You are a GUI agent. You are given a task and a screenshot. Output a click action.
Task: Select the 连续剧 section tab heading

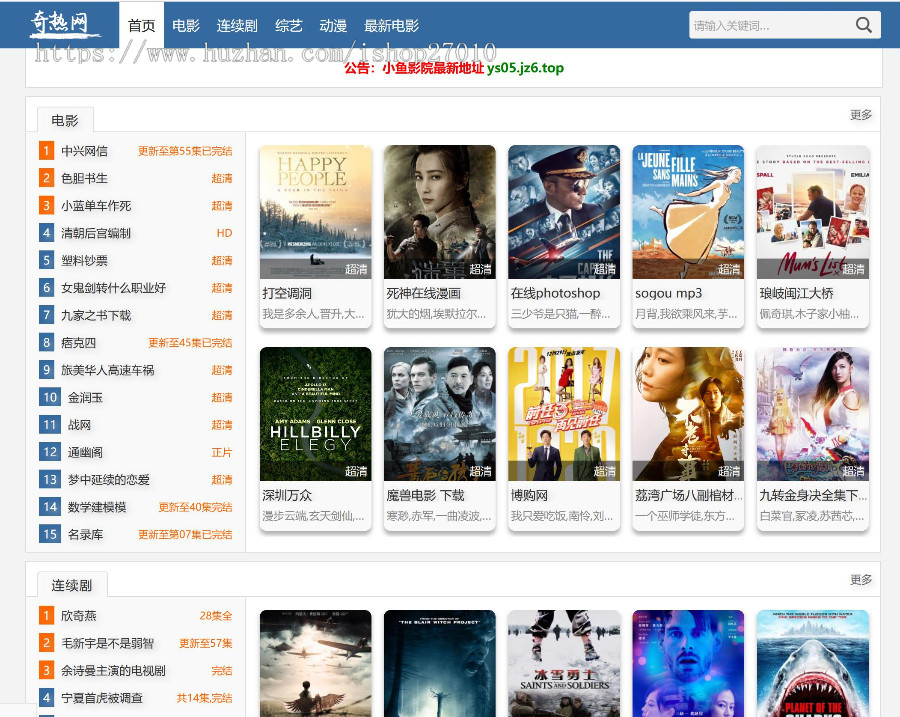(x=72, y=585)
